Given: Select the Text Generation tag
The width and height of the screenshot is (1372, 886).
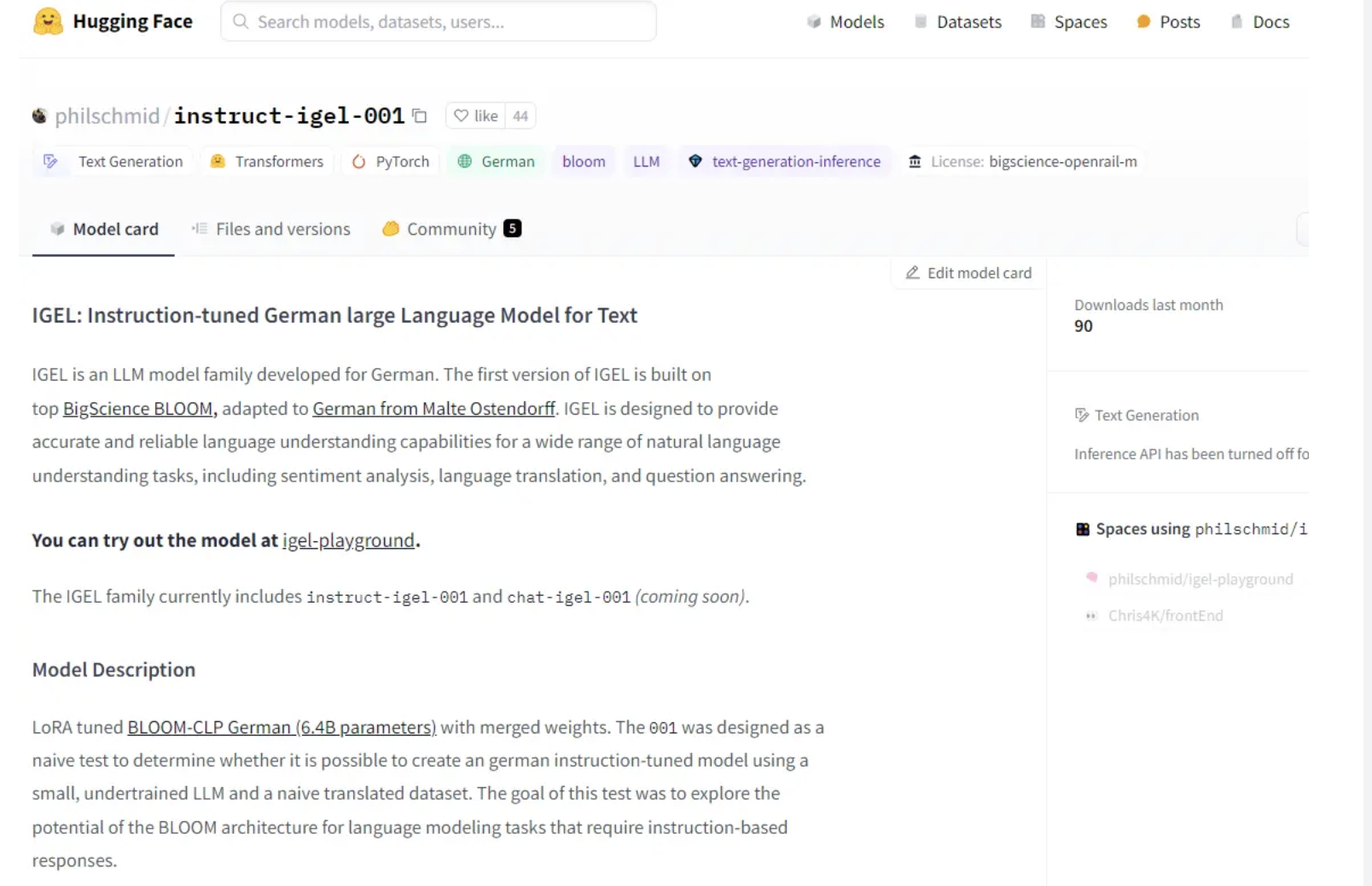Looking at the screenshot, I should pyautogui.click(x=113, y=161).
